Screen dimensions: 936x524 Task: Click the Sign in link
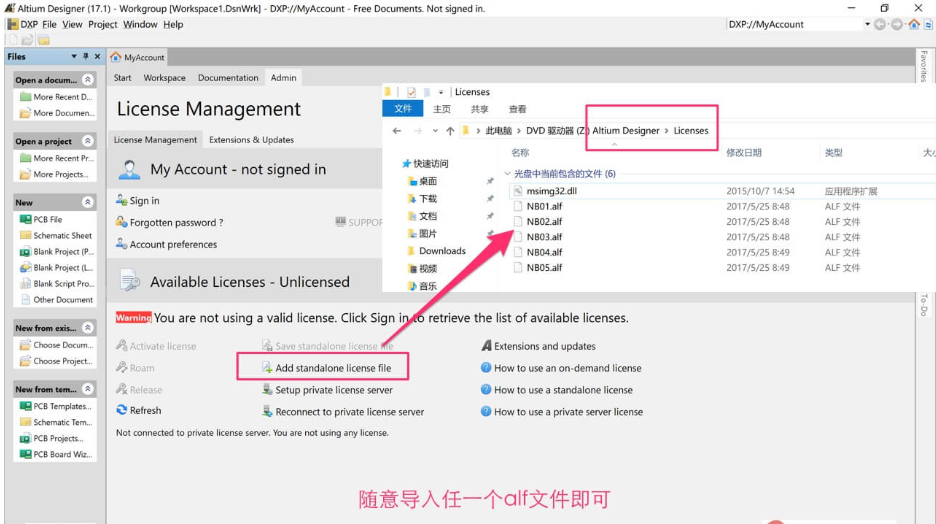[x=138, y=201]
